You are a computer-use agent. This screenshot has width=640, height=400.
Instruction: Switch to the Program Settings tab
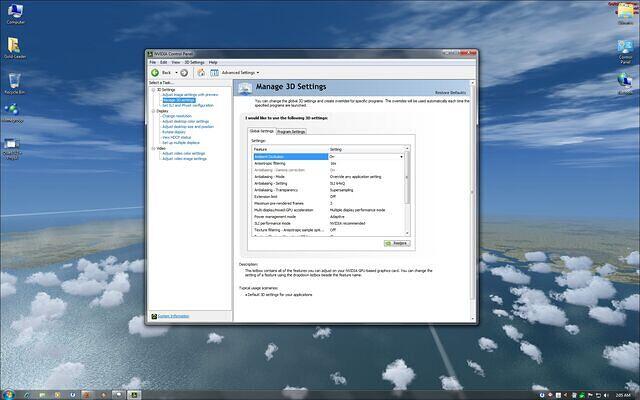coord(291,131)
